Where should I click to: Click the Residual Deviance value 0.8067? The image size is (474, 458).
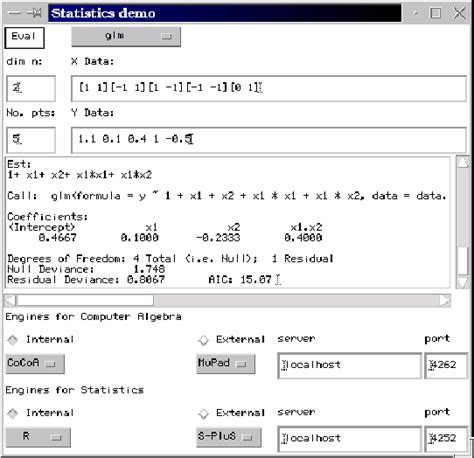pyautogui.click(x=146, y=280)
